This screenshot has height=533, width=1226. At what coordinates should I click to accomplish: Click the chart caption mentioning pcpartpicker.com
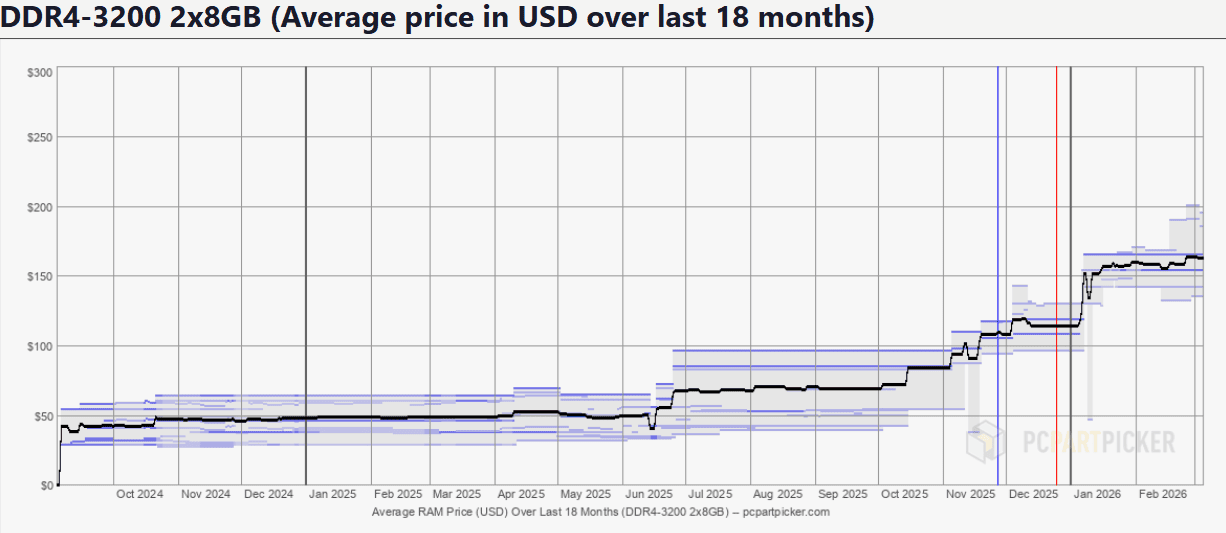tap(600, 512)
